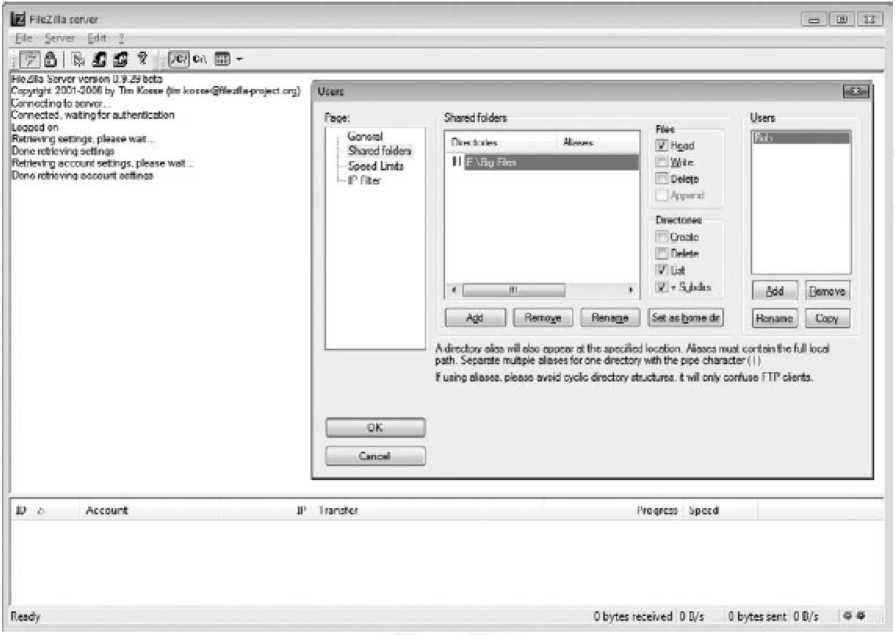The width and height of the screenshot is (895, 635).
Task: Open the ? help menu
Action: [121, 38]
